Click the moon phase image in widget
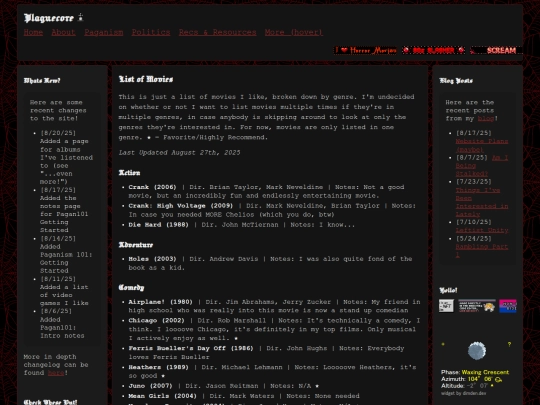 pyautogui.click(x=477, y=351)
